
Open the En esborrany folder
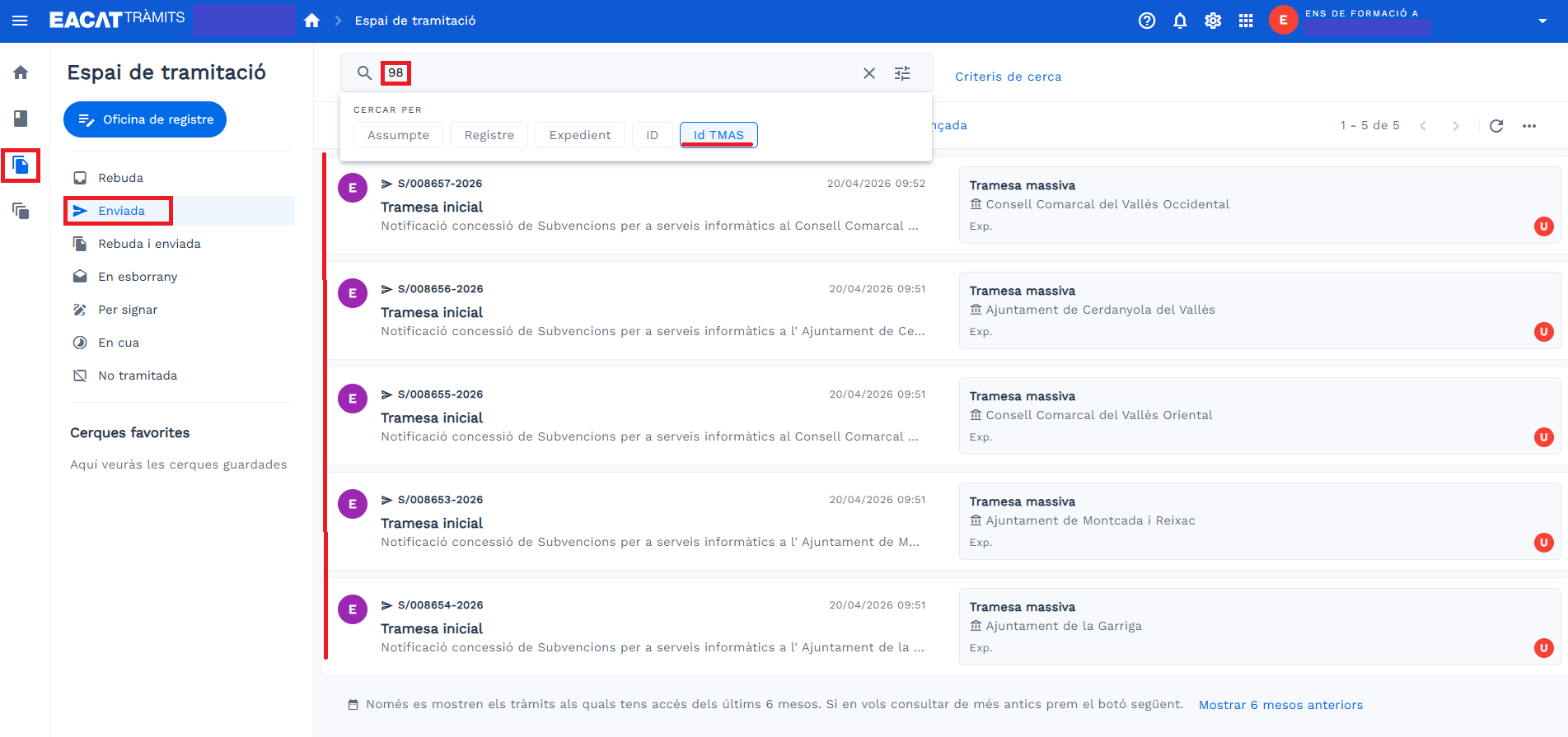138,277
